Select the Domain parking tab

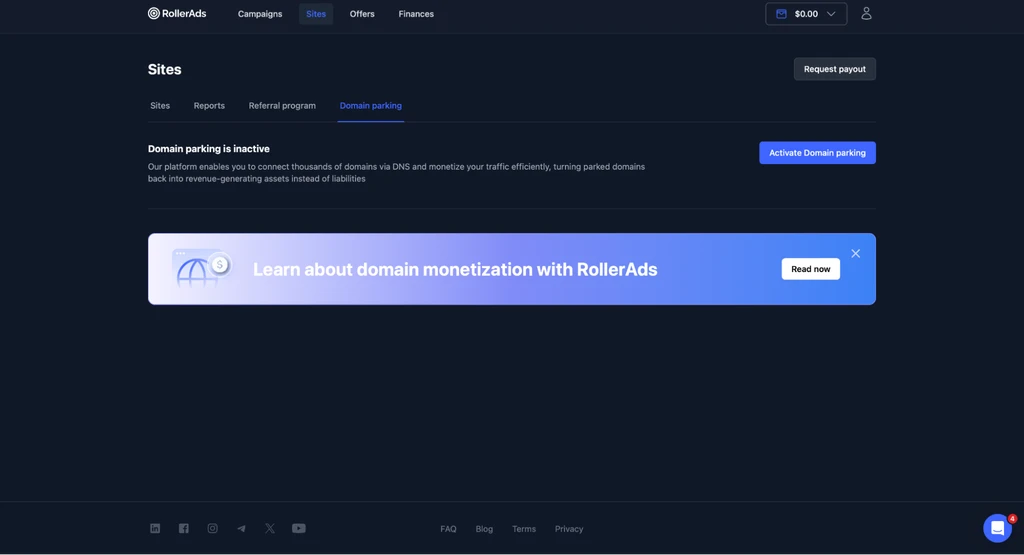point(370,106)
